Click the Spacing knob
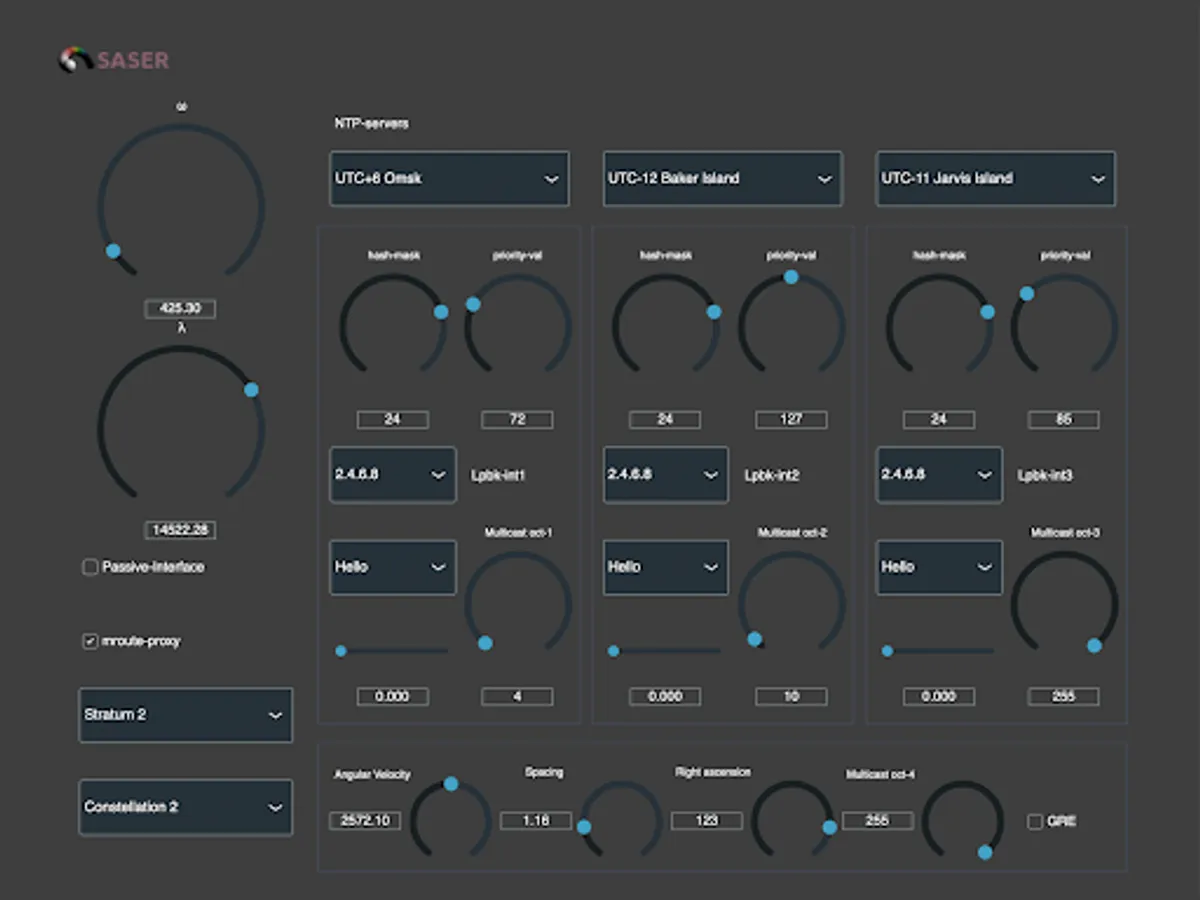1200x900 pixels. coord(621,821)
